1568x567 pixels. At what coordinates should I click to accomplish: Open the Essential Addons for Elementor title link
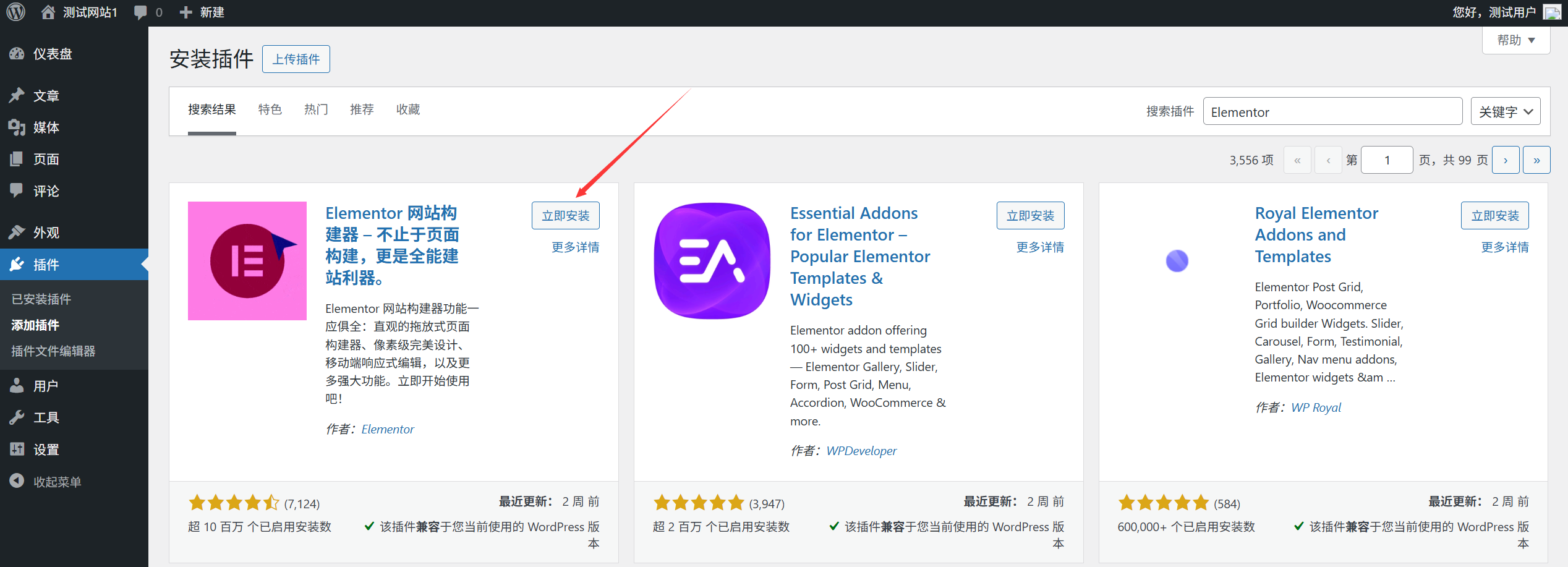coord(860,256)
